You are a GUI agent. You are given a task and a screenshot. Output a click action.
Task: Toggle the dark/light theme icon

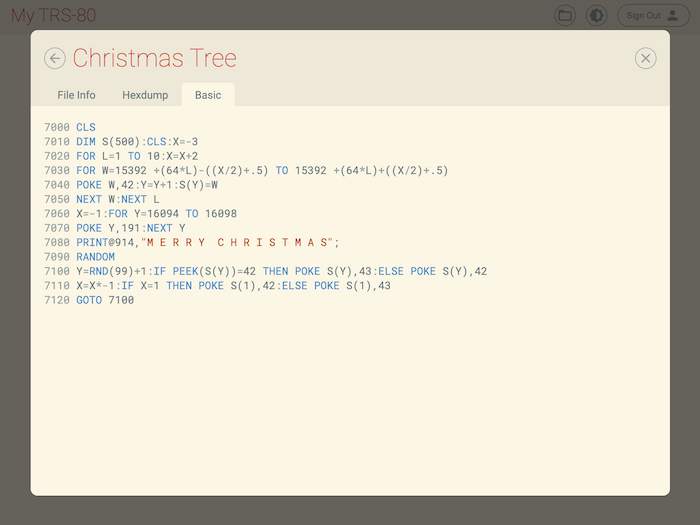[596, 16]
